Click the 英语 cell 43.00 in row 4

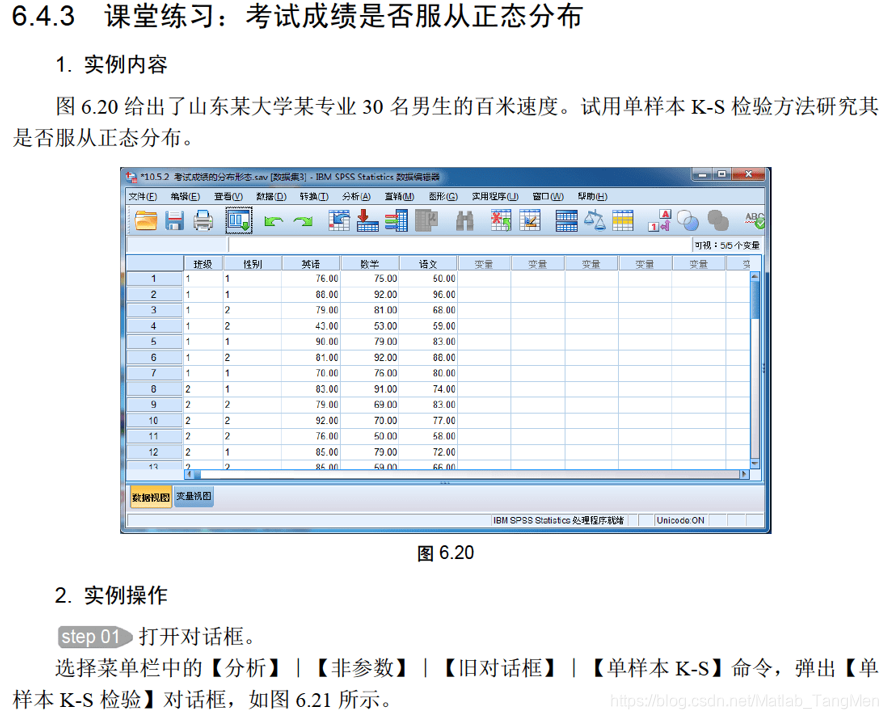click(311, 326)
